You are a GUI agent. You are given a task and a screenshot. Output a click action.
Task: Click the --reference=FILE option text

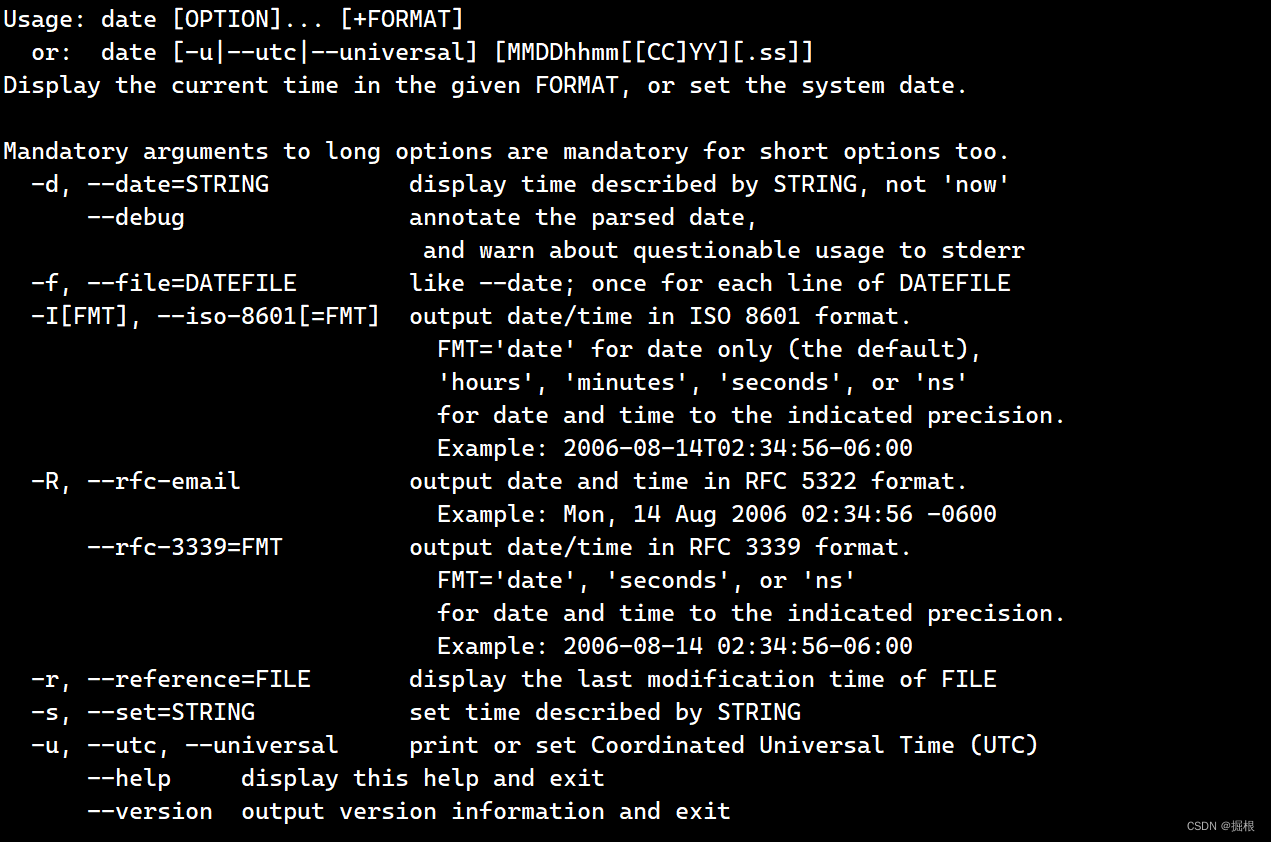[x=199, y=679]
